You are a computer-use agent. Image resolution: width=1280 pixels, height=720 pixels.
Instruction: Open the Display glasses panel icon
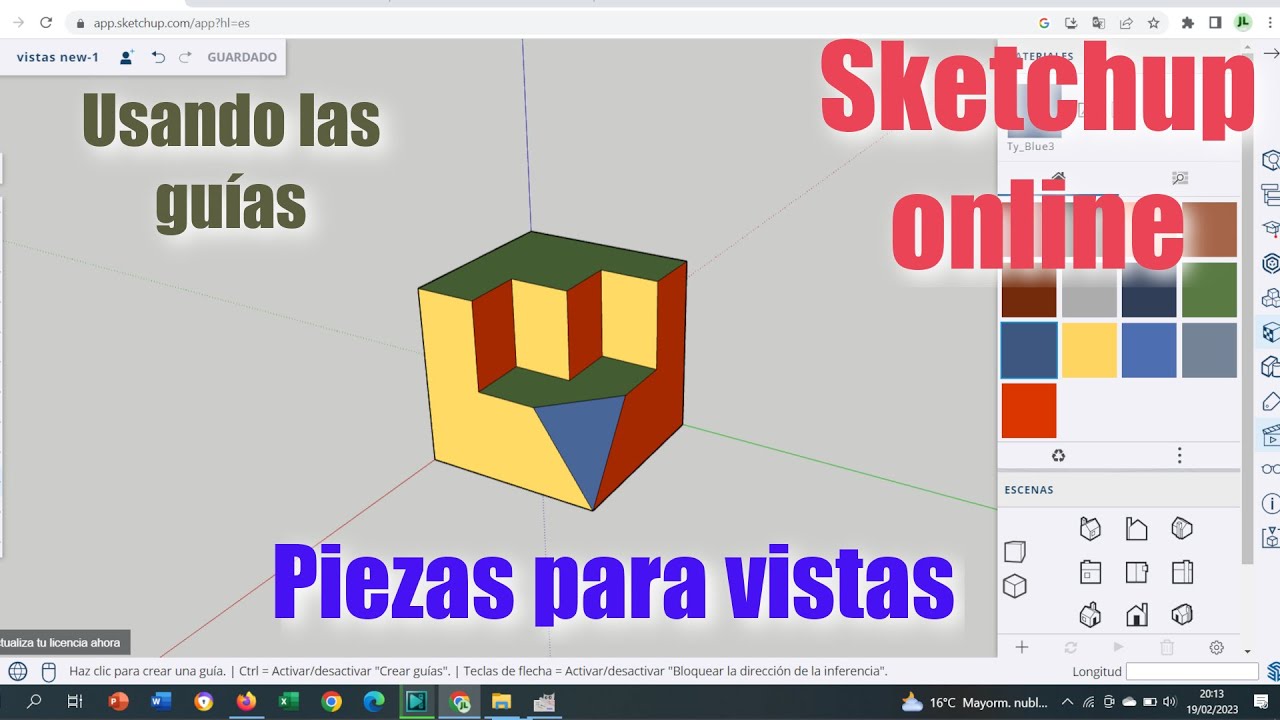point(1271,469)
